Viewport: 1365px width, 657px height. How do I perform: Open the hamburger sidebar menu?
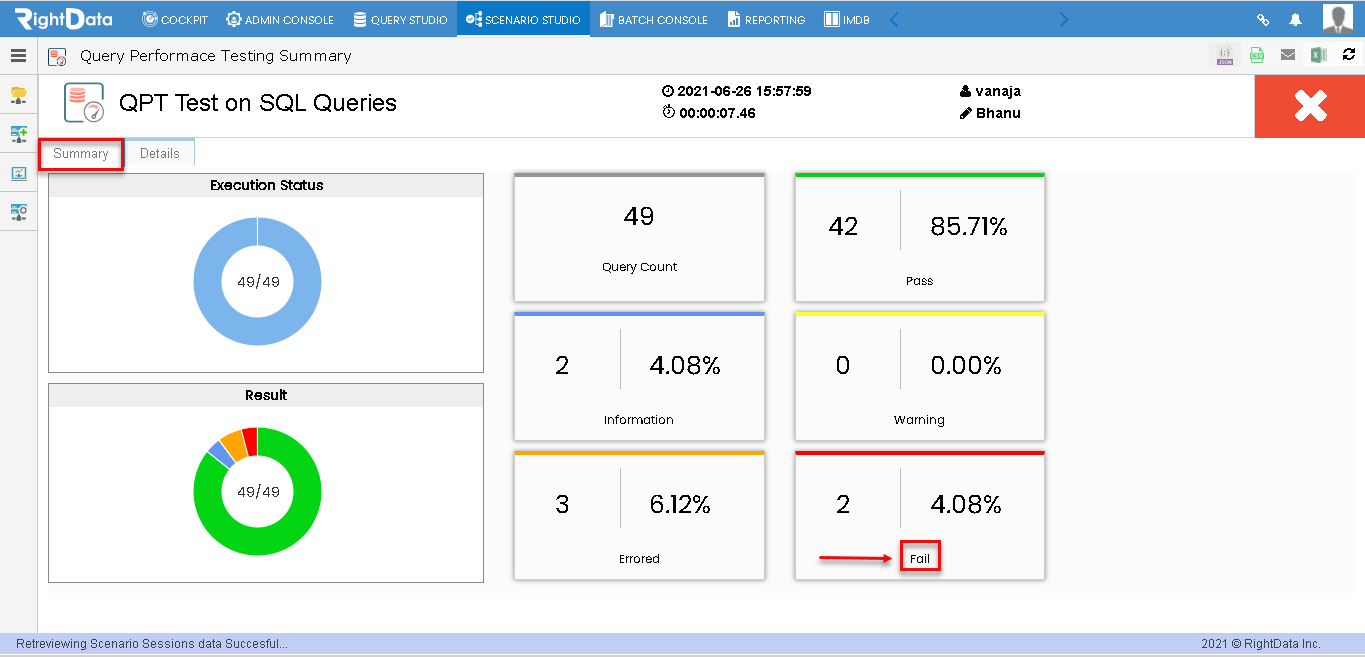pyautogui.click(x=18, y=56)
